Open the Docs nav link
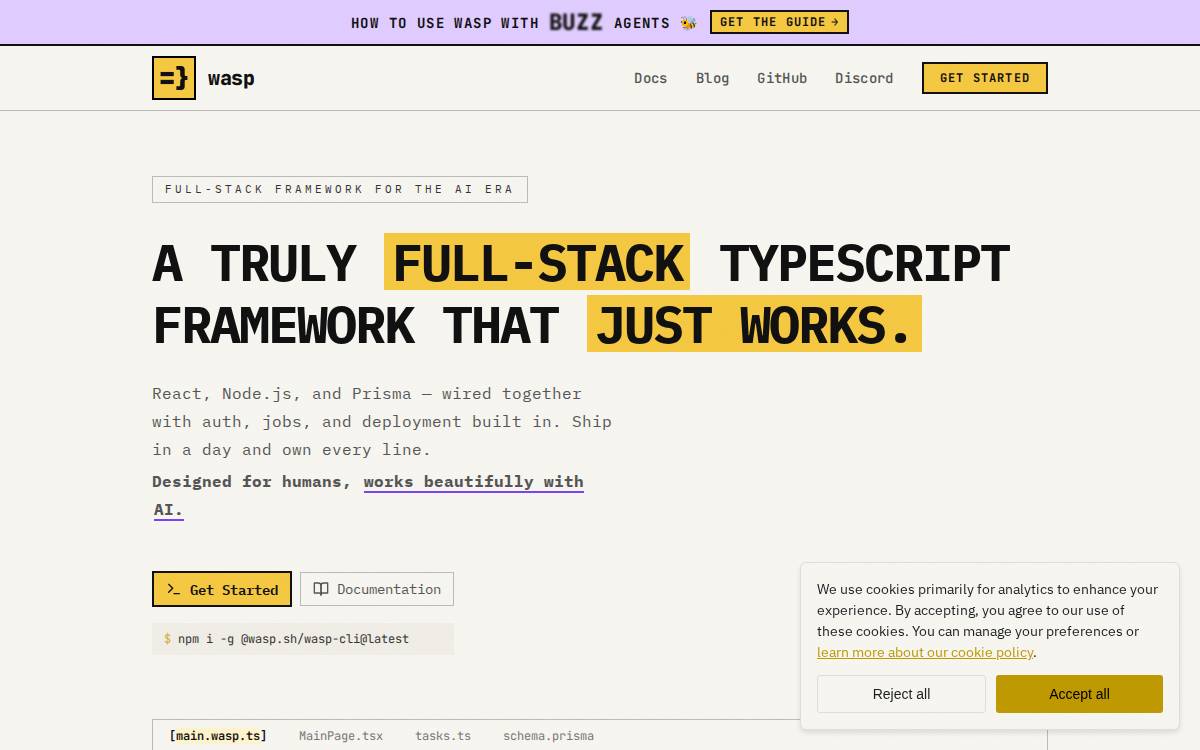 [650, 78]
